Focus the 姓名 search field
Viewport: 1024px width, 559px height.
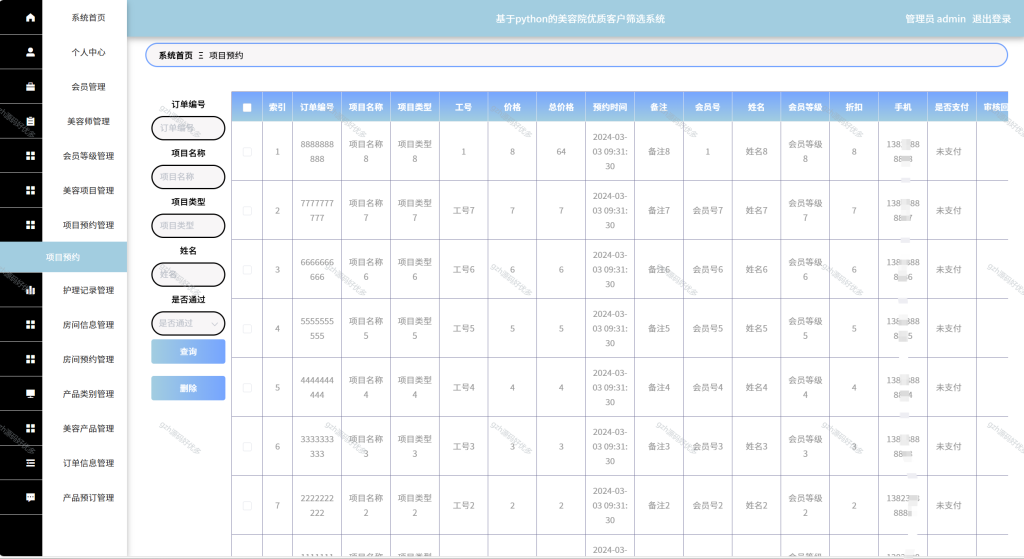click(188, 274)
